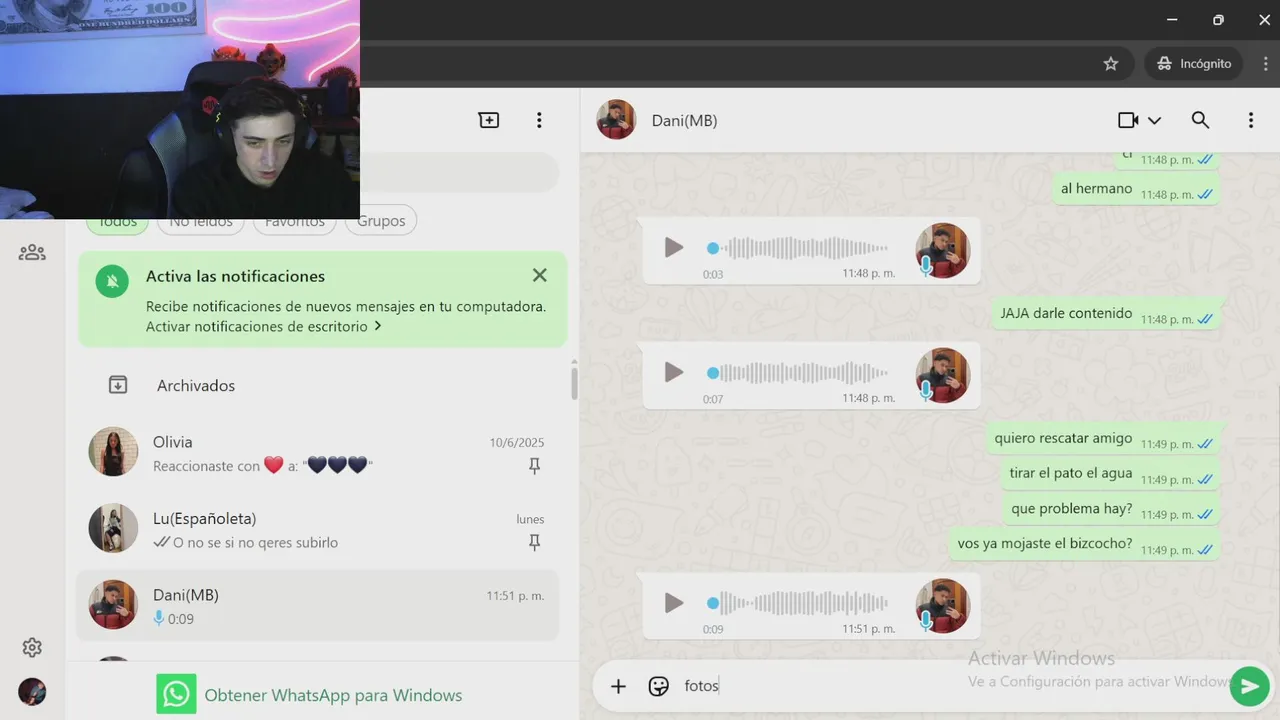
Task: Open chat list menu three dots
Action: pos(539,120)
